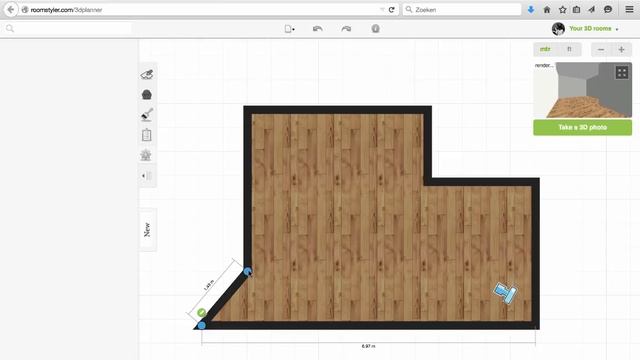Open the chat bubble icon in browser toolbar
640x360 pixels.
click(608, 9)
